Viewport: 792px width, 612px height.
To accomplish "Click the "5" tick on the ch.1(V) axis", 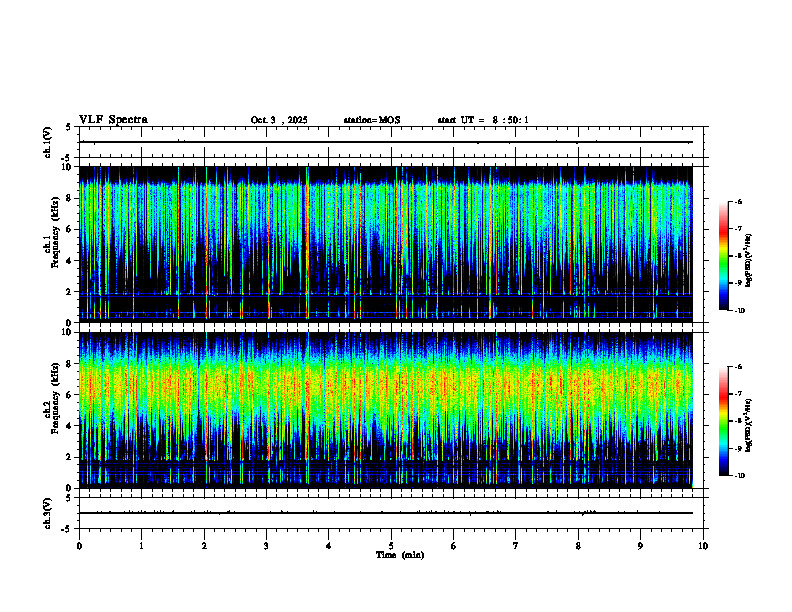I will 69,127.
